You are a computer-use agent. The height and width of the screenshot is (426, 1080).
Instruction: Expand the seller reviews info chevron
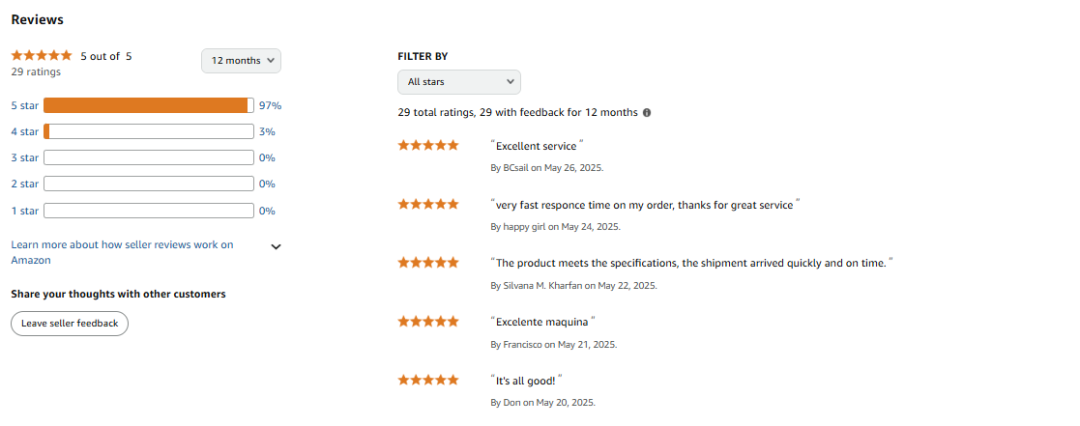[276, 247]
